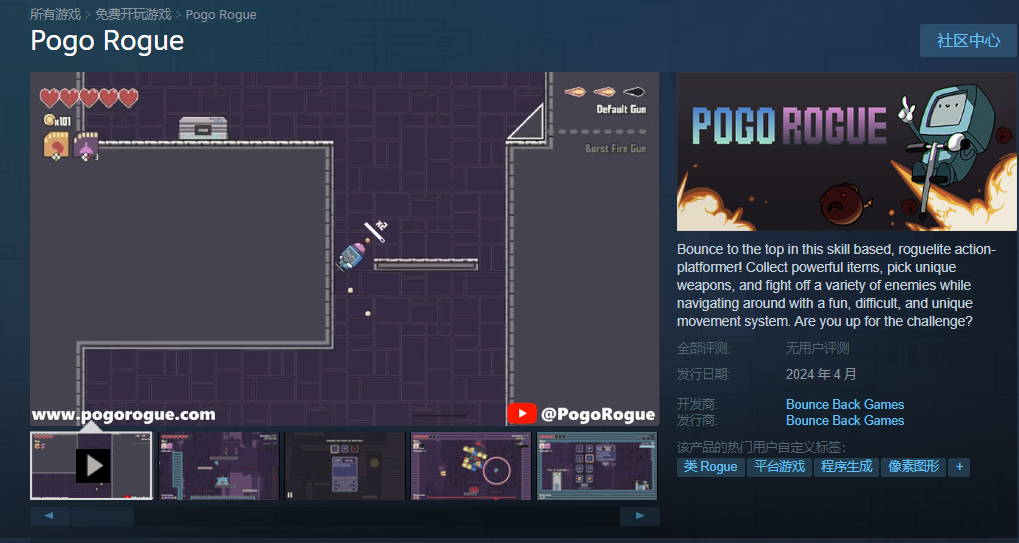Click the Pogo Rogue breadcrumb link

[x=221, y=14]
